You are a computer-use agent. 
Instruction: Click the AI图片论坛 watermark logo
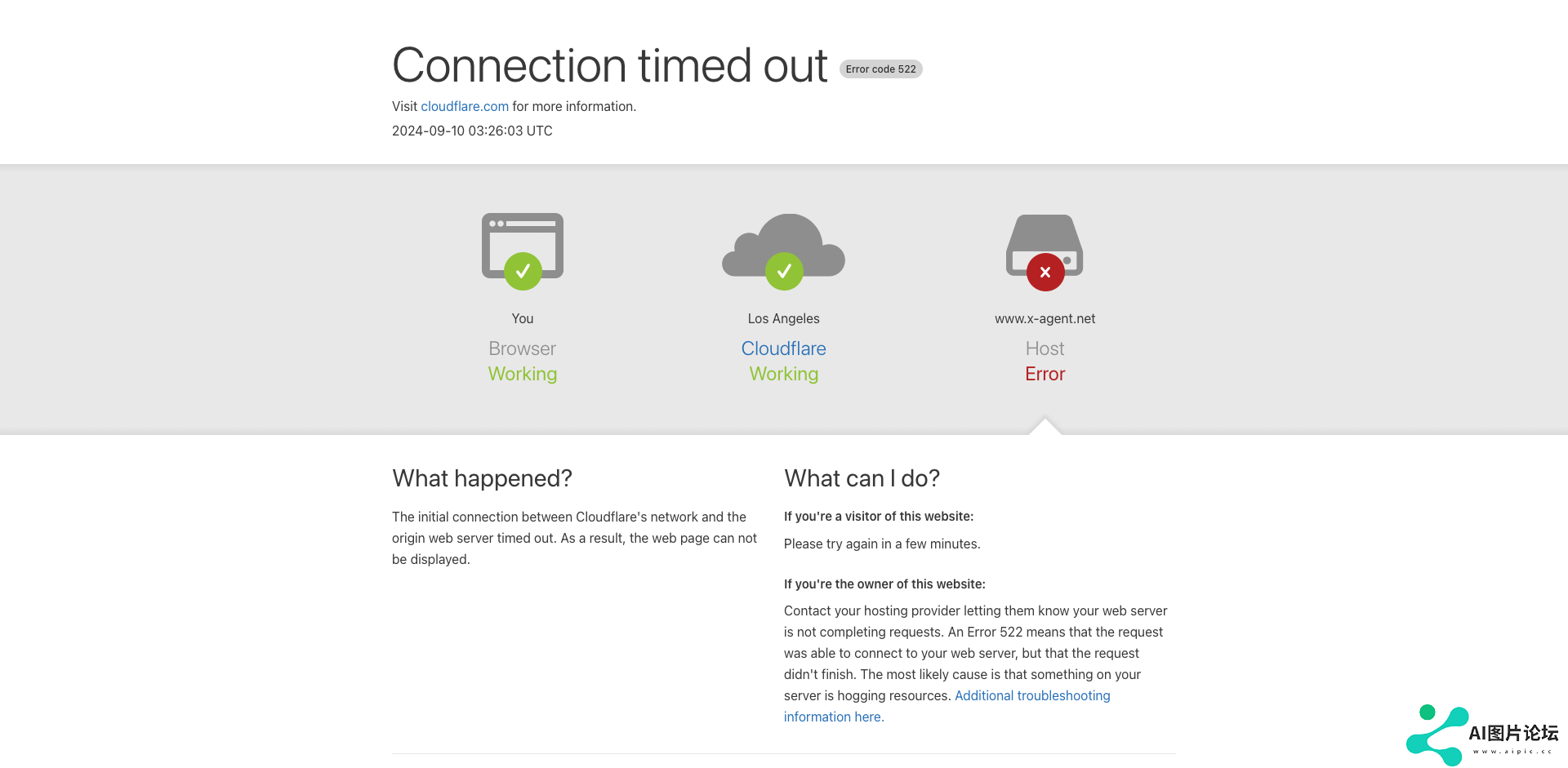[1480, 735]
